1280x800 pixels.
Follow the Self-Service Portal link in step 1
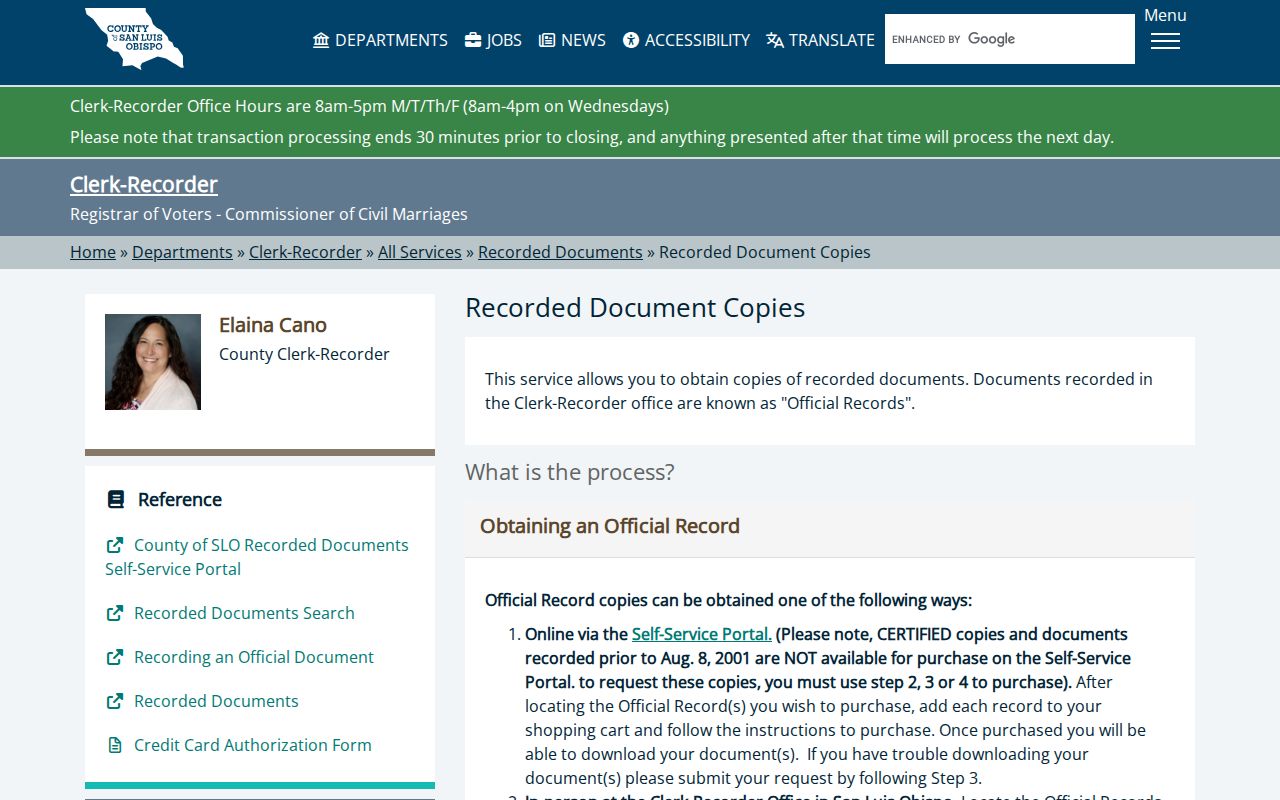point(702,634)
